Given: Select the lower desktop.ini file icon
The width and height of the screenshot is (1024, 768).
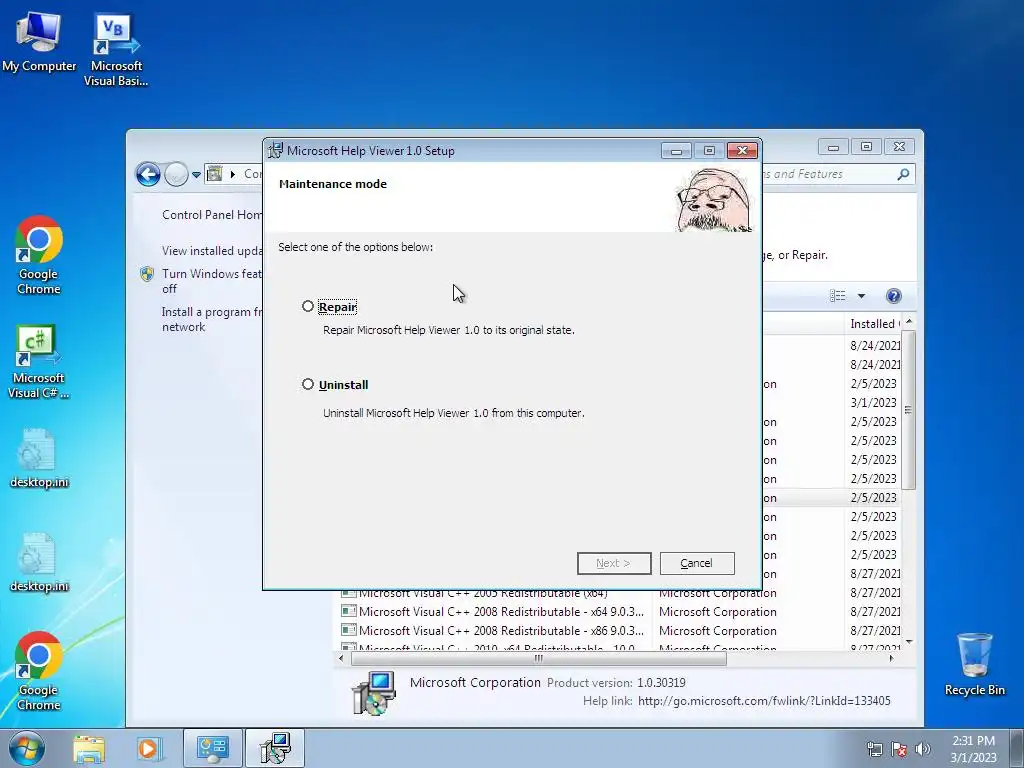Looking at the screenshot, I should 39,562.
